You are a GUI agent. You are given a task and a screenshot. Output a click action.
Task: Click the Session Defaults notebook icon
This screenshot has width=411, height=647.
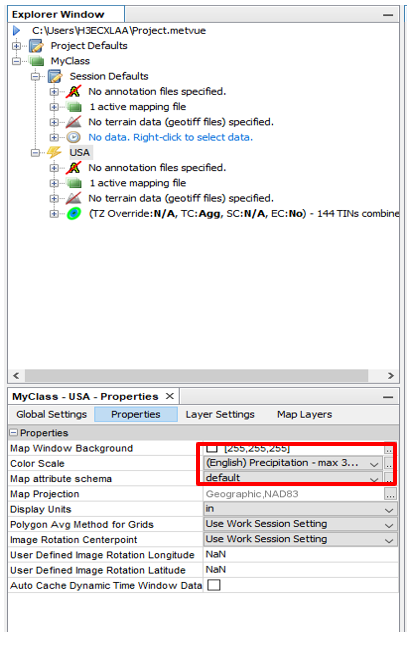coord(55,76)
